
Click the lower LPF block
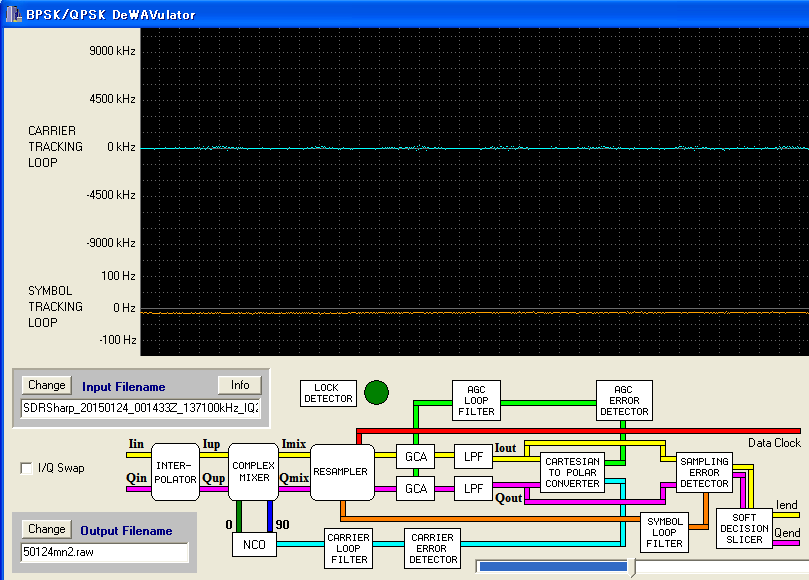pyautogui.click(x=474, y=488)
